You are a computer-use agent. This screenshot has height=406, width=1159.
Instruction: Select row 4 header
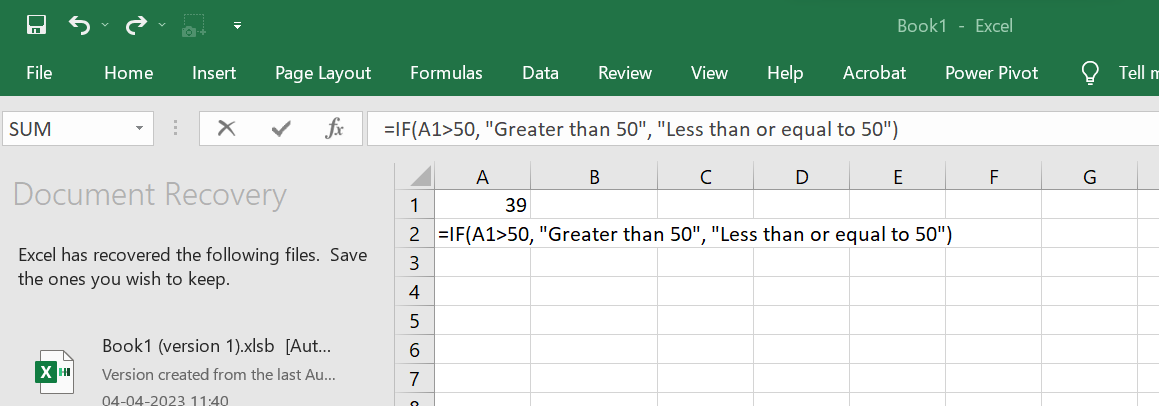tap(415, 291)
